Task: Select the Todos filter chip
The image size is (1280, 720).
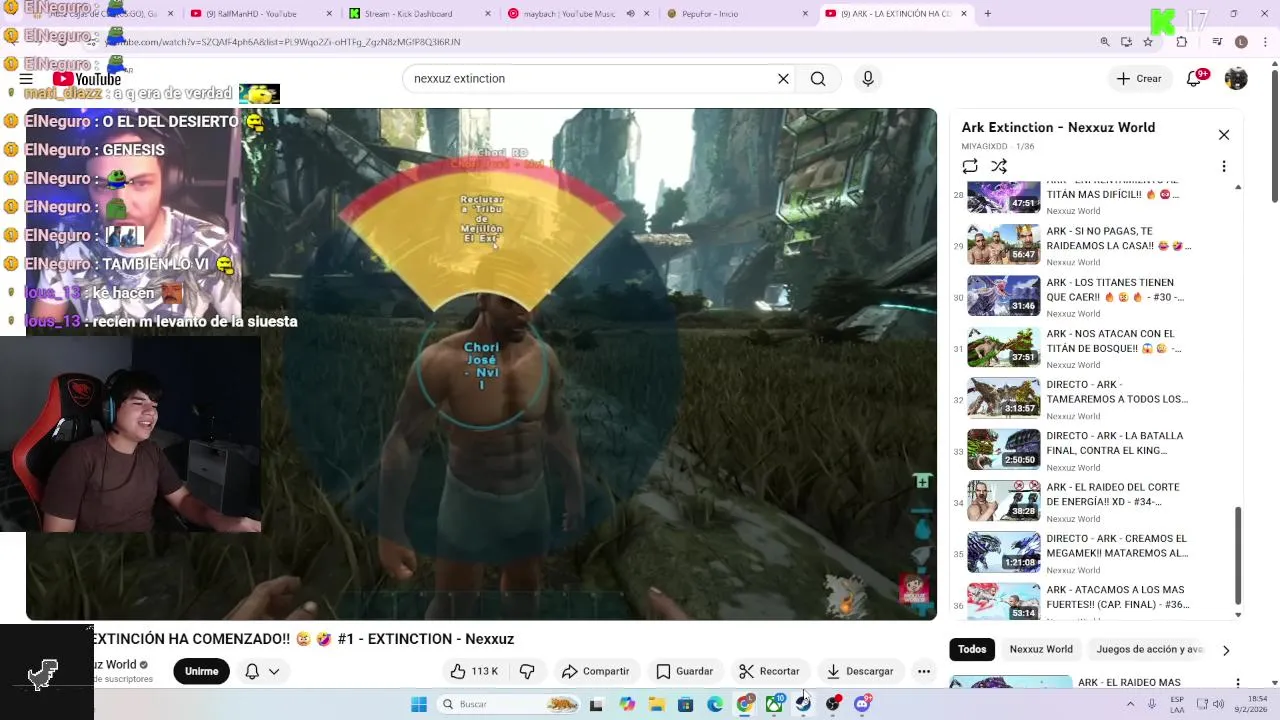Action: click(972, 649)
